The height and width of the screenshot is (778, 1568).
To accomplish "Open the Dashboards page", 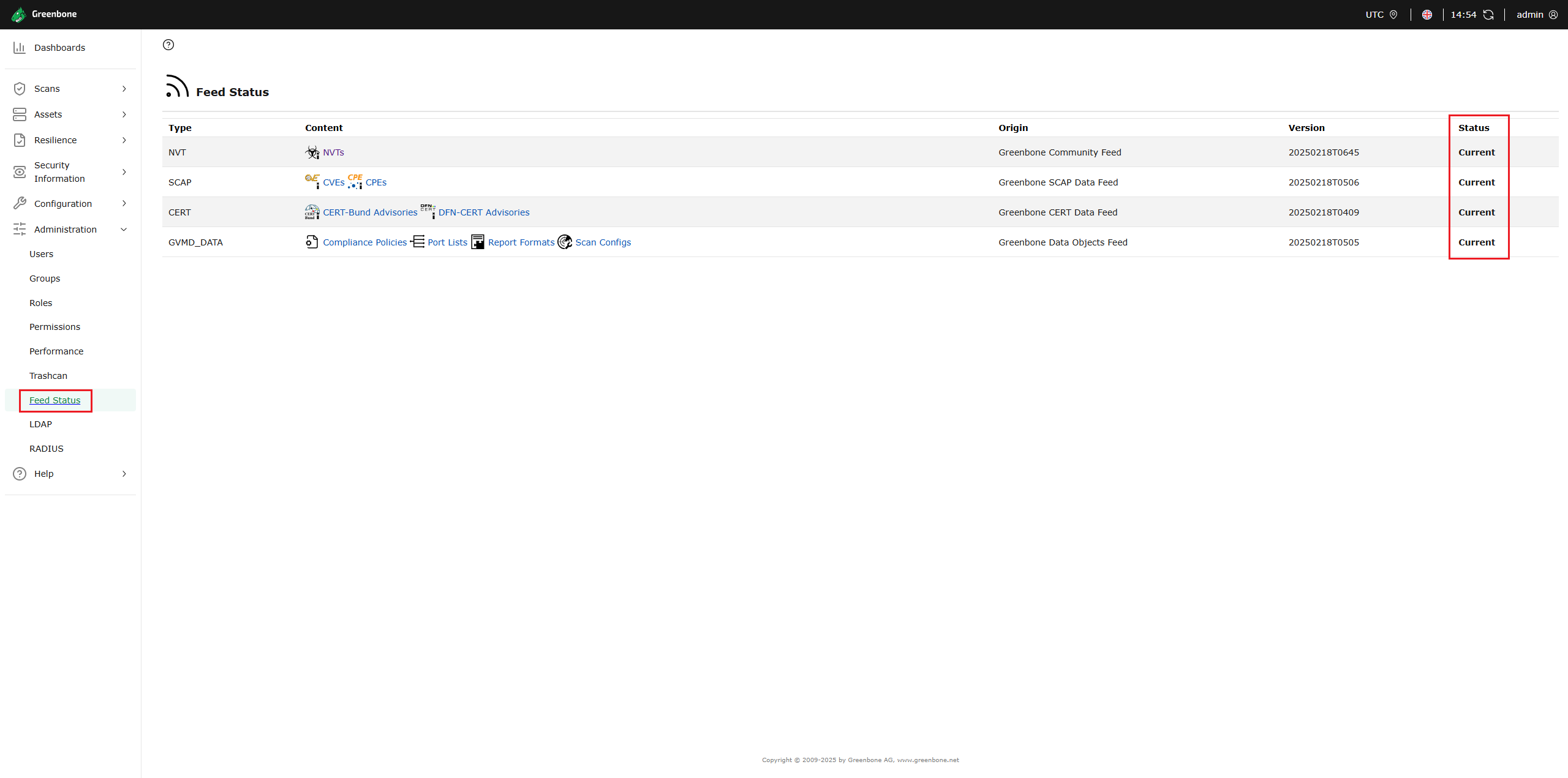I will click(x=59, y=48).
